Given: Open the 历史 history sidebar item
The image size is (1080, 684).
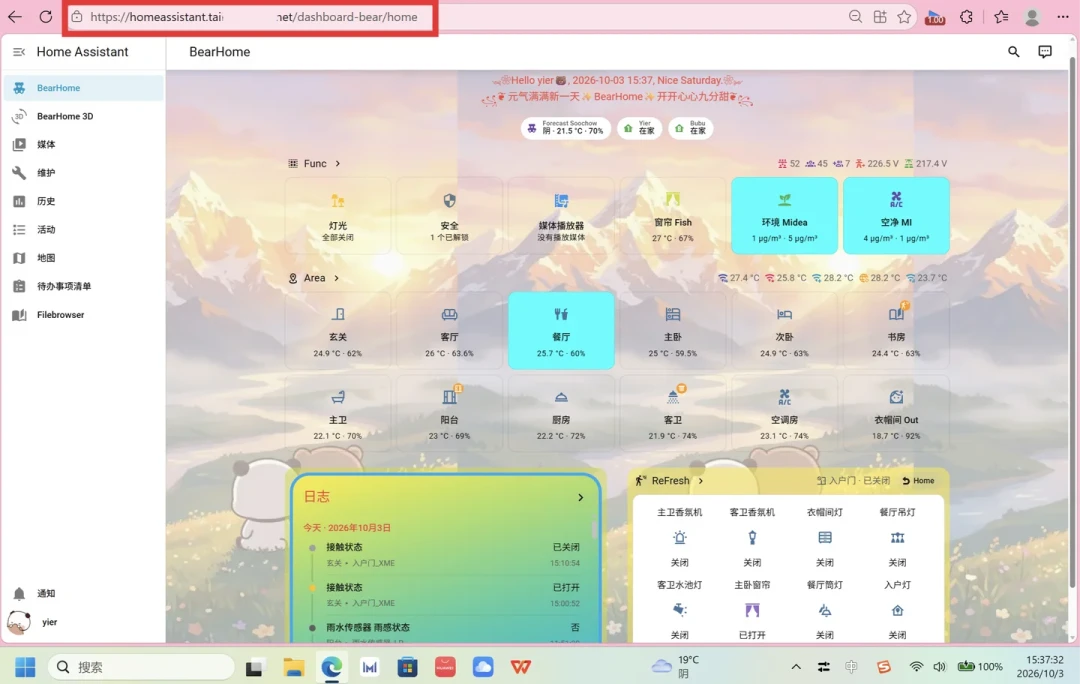Looking at the screenshot, I should pos(83,201).
